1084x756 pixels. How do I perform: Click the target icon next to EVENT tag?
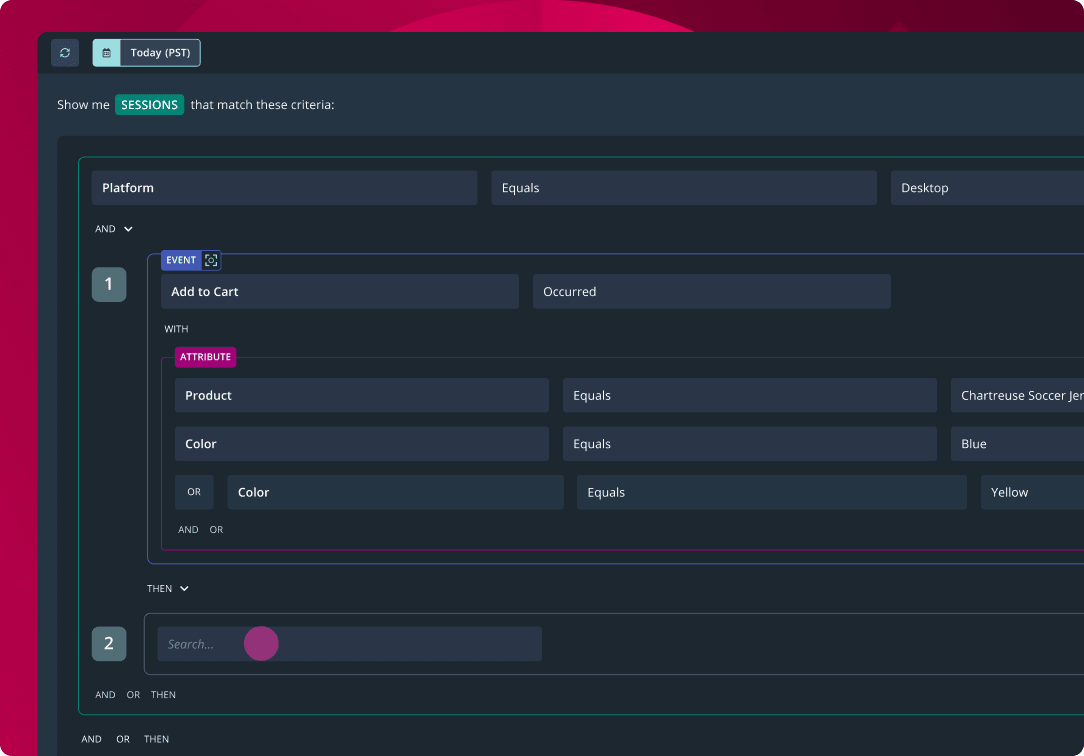pos(211,260)
